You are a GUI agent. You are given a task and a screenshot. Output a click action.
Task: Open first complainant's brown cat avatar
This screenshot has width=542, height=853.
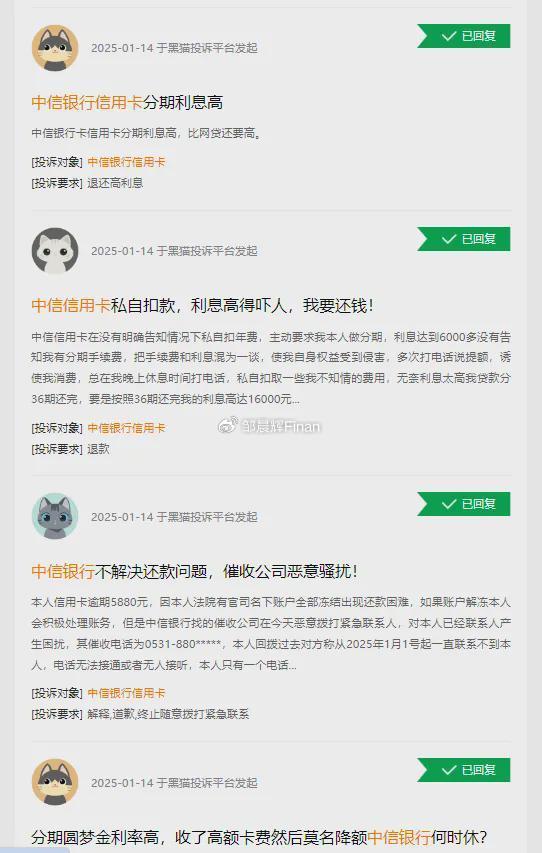(55, 48)
